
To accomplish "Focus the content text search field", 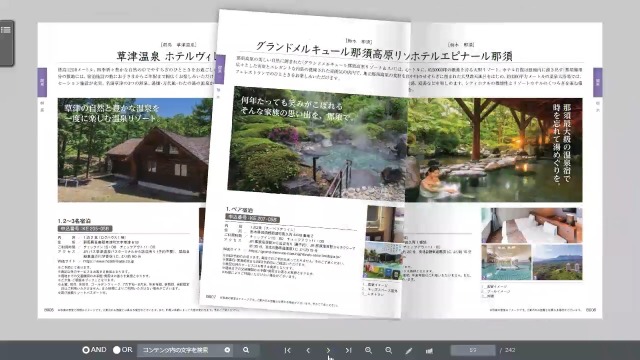I will [x=184, y=350].
